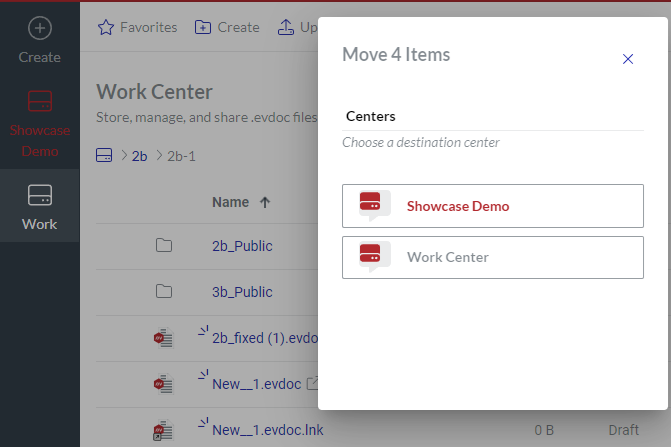This screenshot has height=447, width=671.
Task: Click shortcut file icon for New__1.evdoc.lnk
Action: [163, 430]
